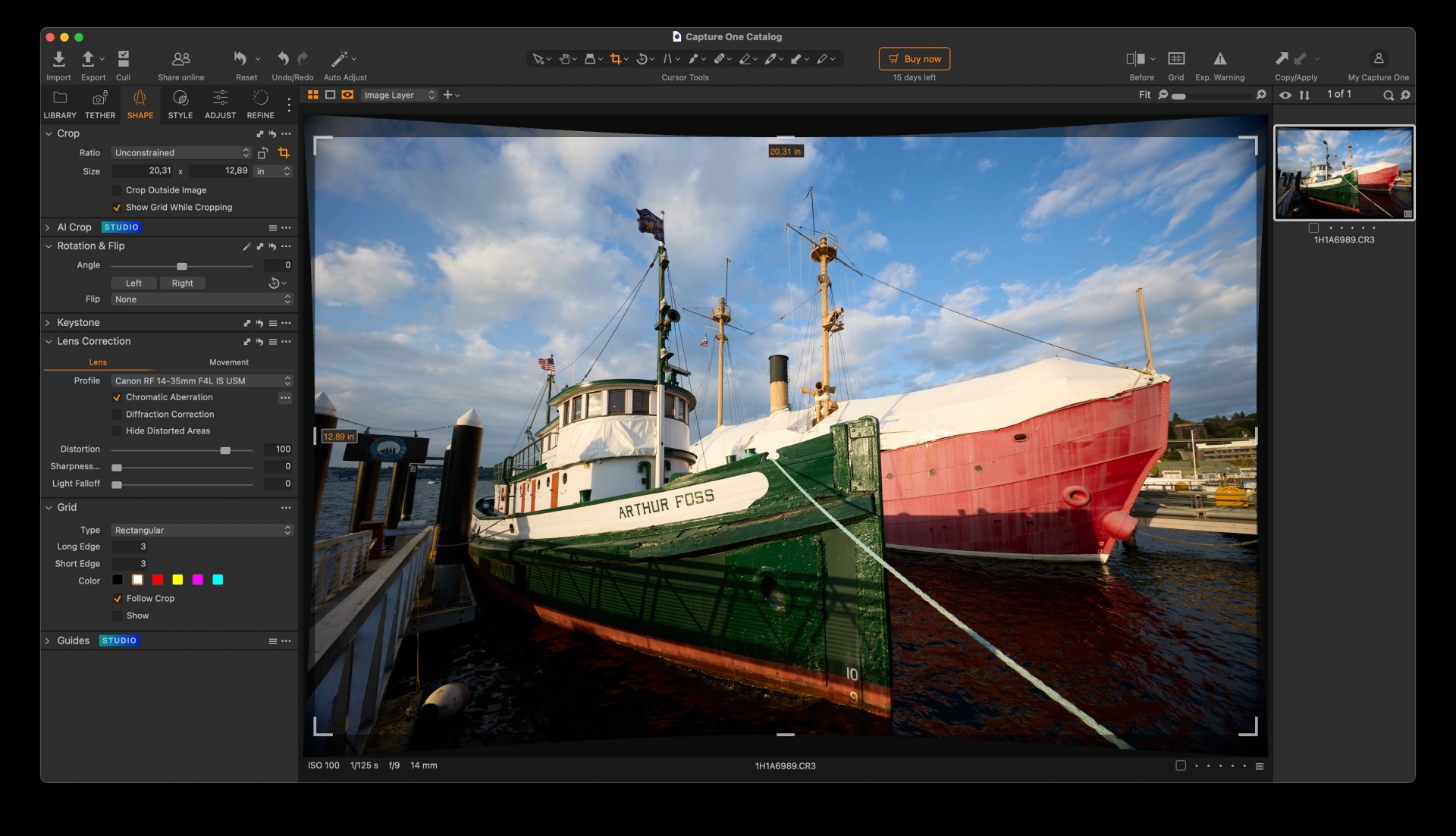This screenshot has height=836, width=1456.
Task: Click the Buy now button
Action: click(x=915, y=59)
